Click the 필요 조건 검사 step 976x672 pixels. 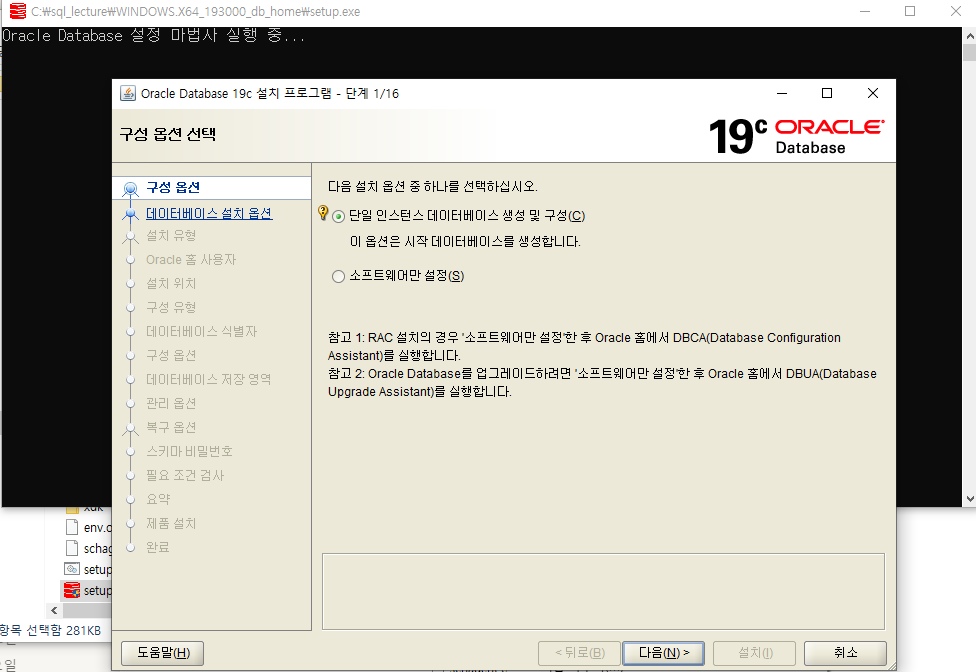185,475
